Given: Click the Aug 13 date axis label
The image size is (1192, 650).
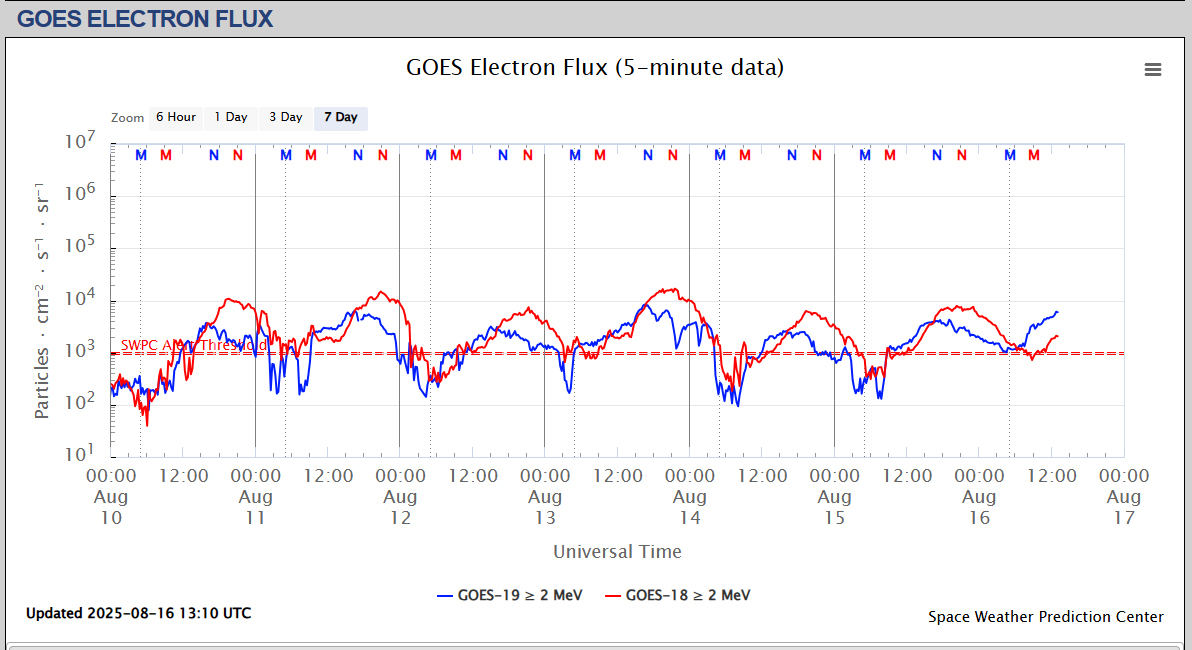Looking at the screenshot, I should click(x=545, y=497).
